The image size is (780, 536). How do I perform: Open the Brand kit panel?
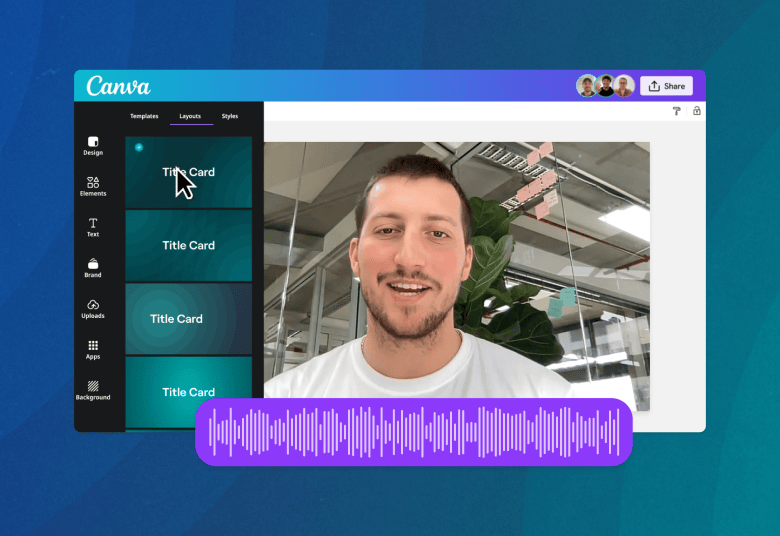[93, 268]
